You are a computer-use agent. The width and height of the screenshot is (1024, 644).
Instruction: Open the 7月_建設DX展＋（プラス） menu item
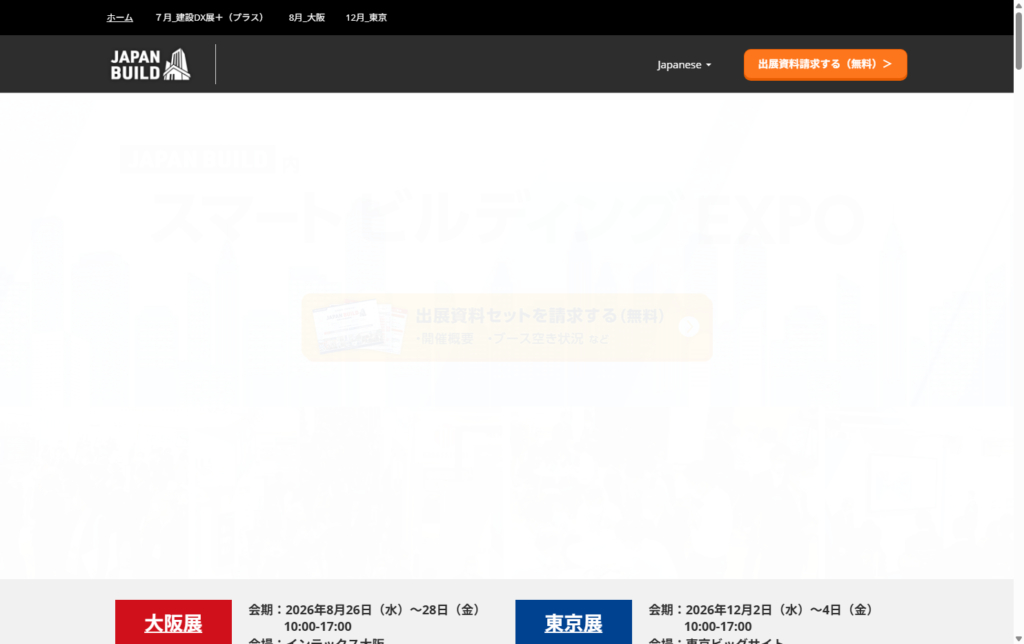(209, 17)
